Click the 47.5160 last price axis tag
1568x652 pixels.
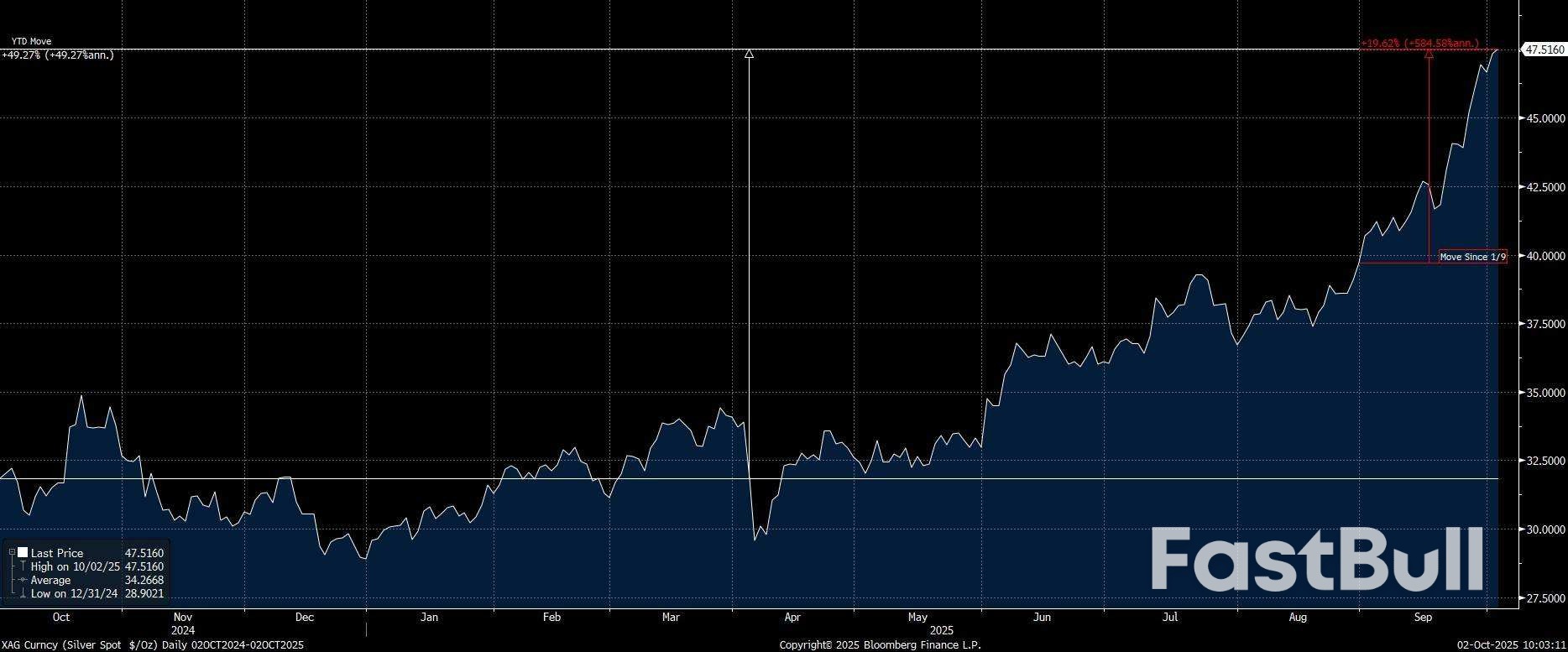click(x=1544, y=50)
